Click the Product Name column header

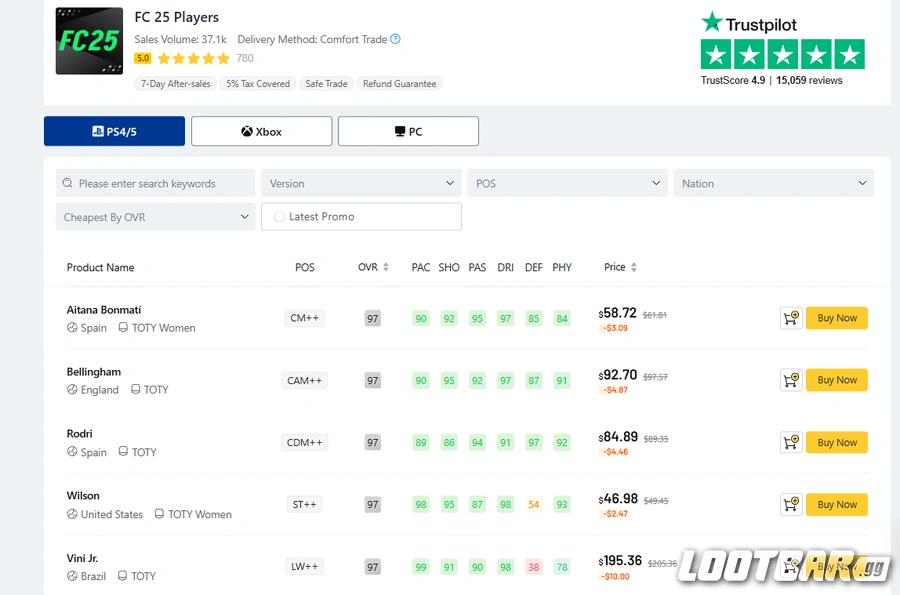pyautogui.click(x=100, y=267)
